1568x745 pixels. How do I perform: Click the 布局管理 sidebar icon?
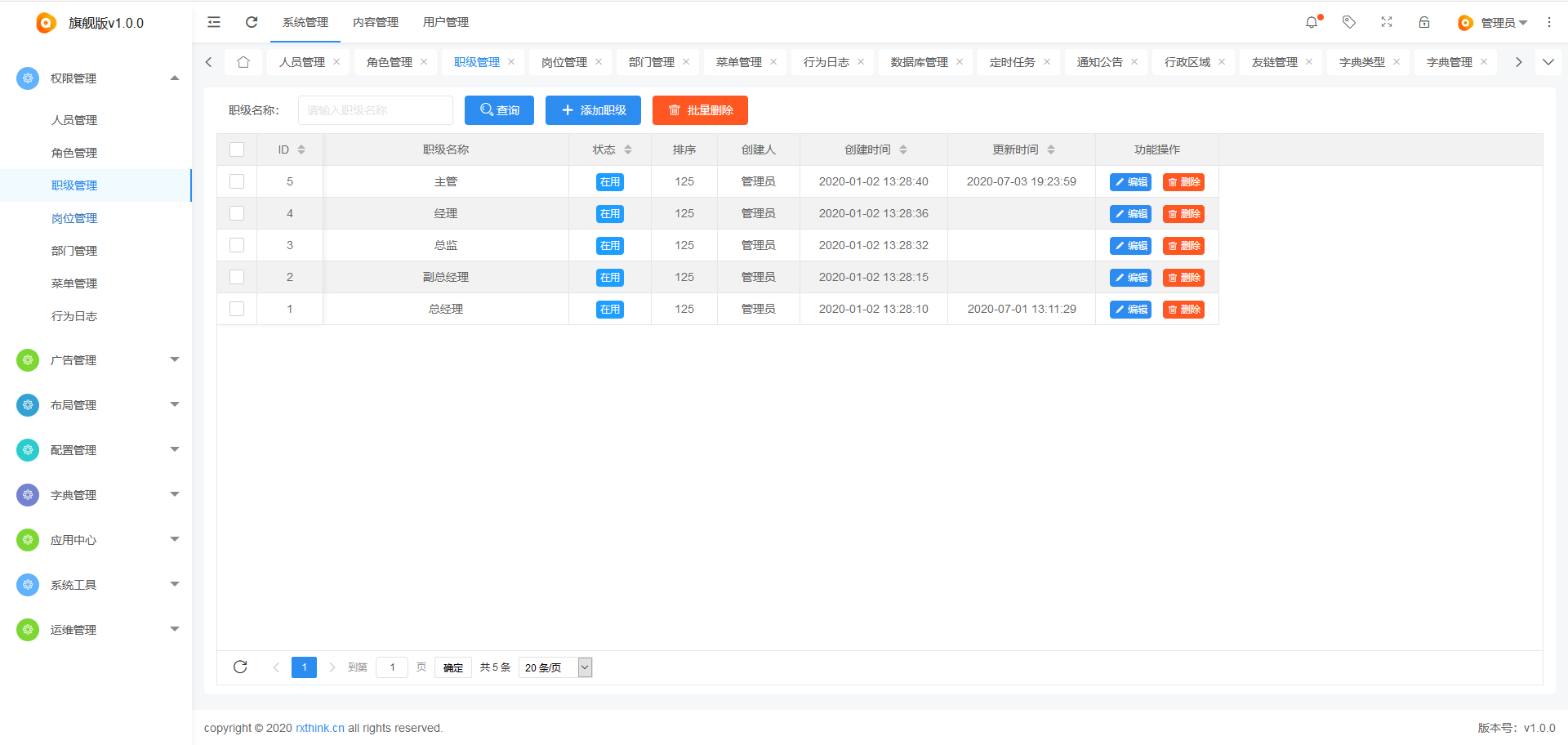[28, 405]
